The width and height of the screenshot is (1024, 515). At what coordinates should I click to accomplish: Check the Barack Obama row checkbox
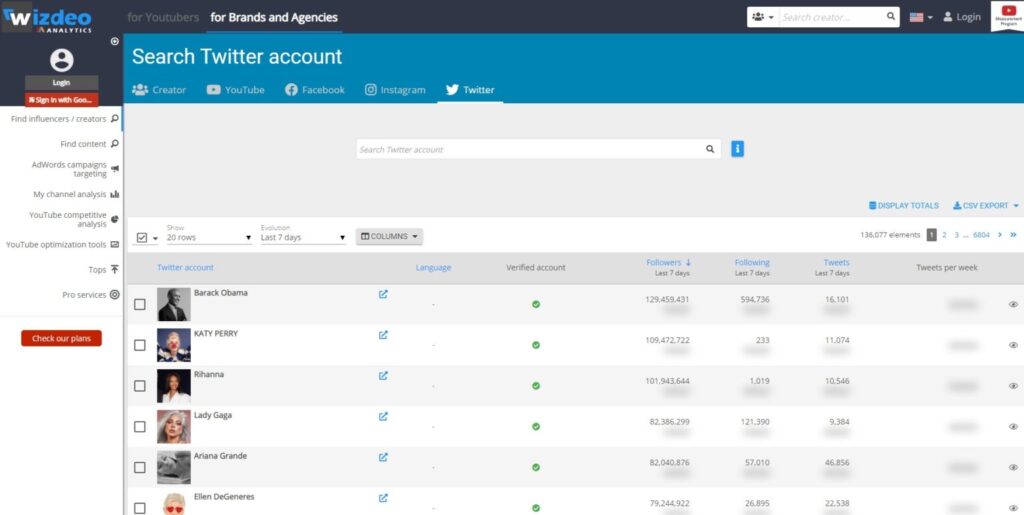[140, 304]
